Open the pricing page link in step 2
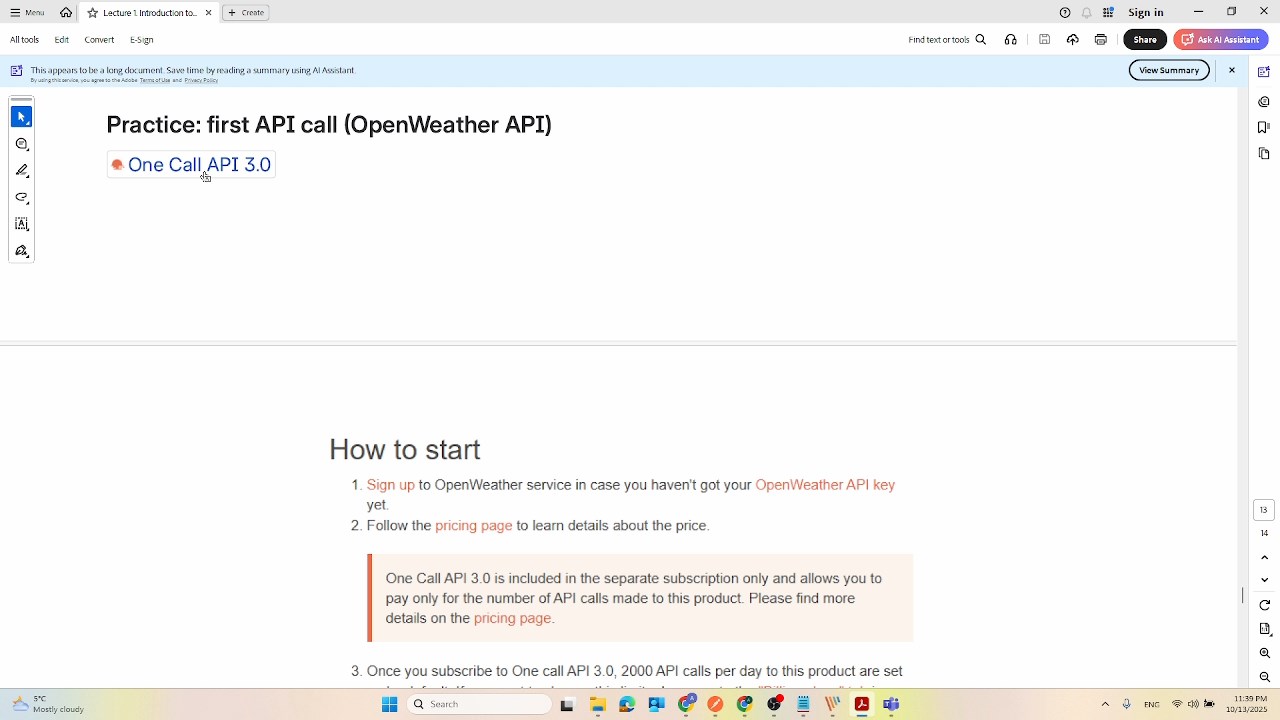The height and width of the screenshot is (720, 1280). coord(473,526)
